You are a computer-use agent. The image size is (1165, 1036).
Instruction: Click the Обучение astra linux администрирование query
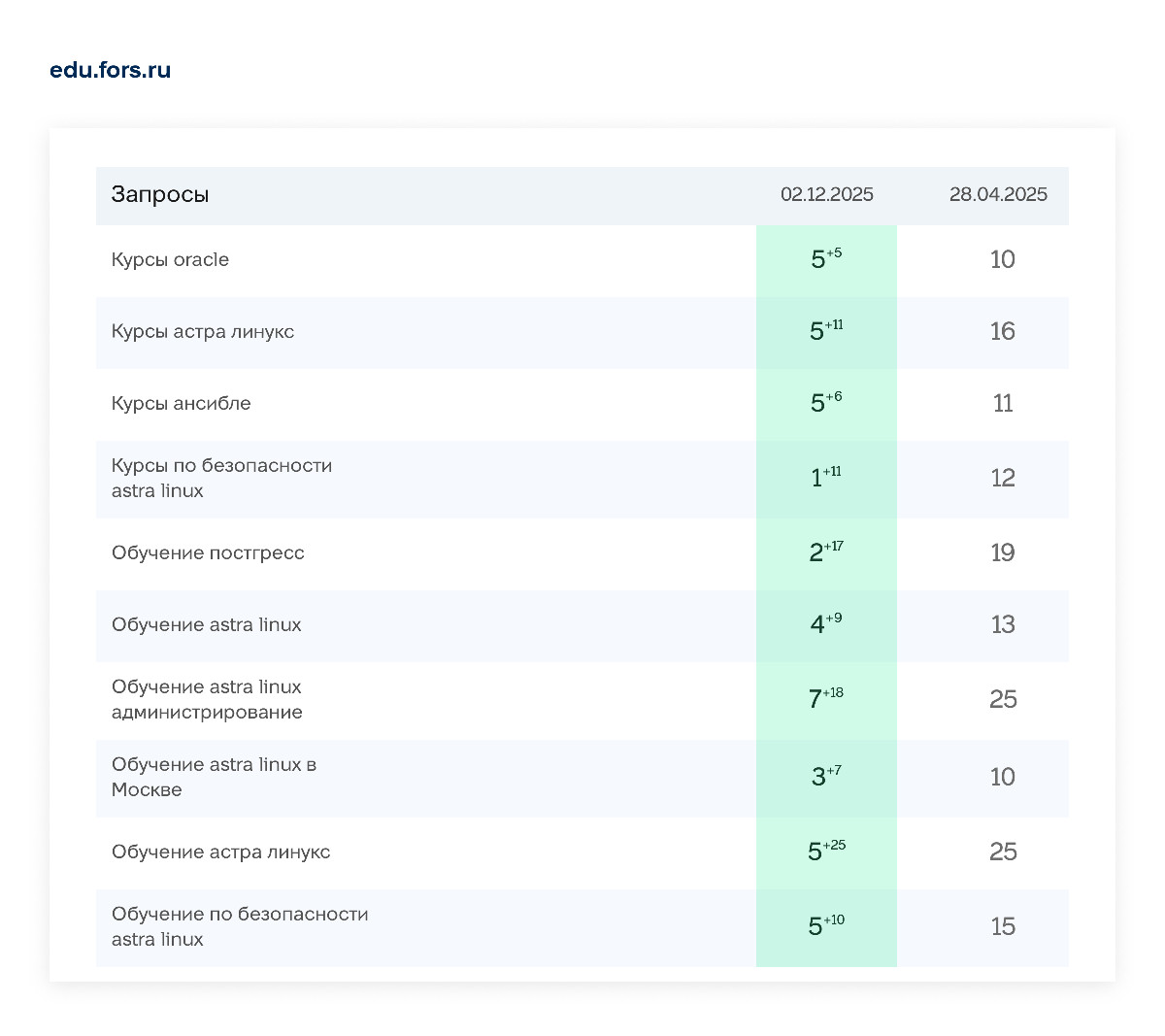click(207, 699)
